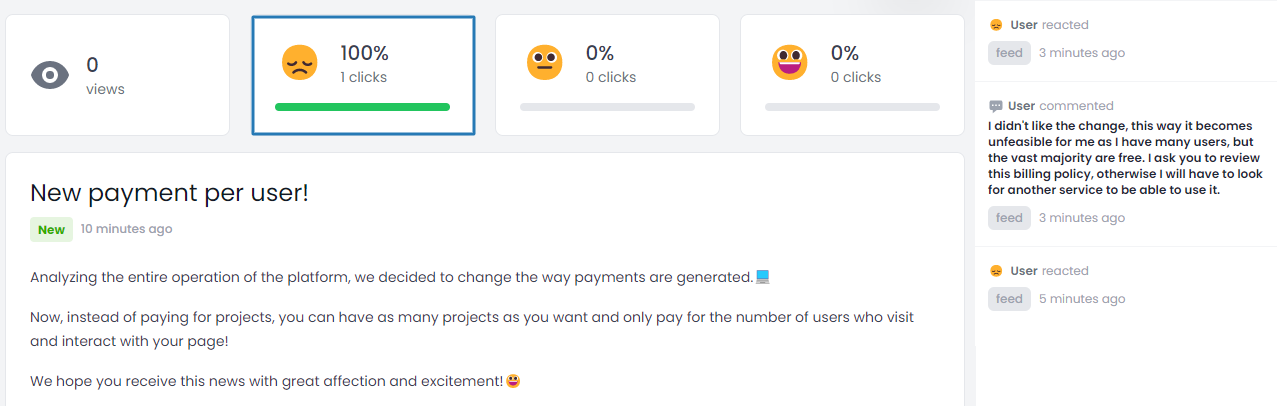1277x406 pixels.
Task: Select the rightmost 0% clicks reaction card
Action: coord(852,75)
